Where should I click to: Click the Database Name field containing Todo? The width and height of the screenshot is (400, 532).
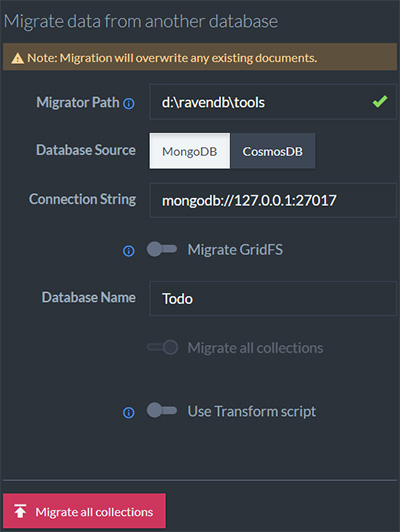click(x=273, y=299)
